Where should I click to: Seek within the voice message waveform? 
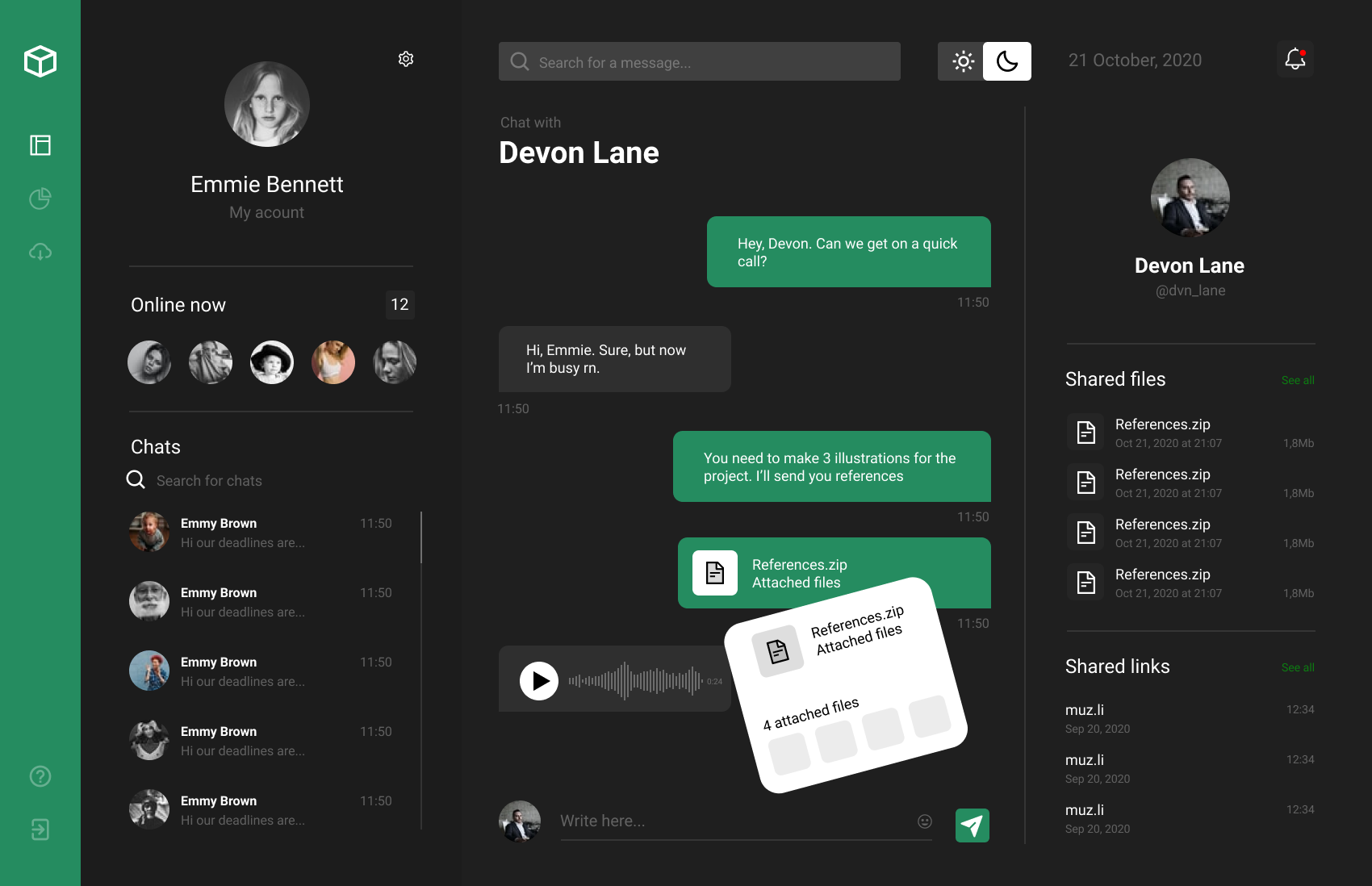coord(634,681)
